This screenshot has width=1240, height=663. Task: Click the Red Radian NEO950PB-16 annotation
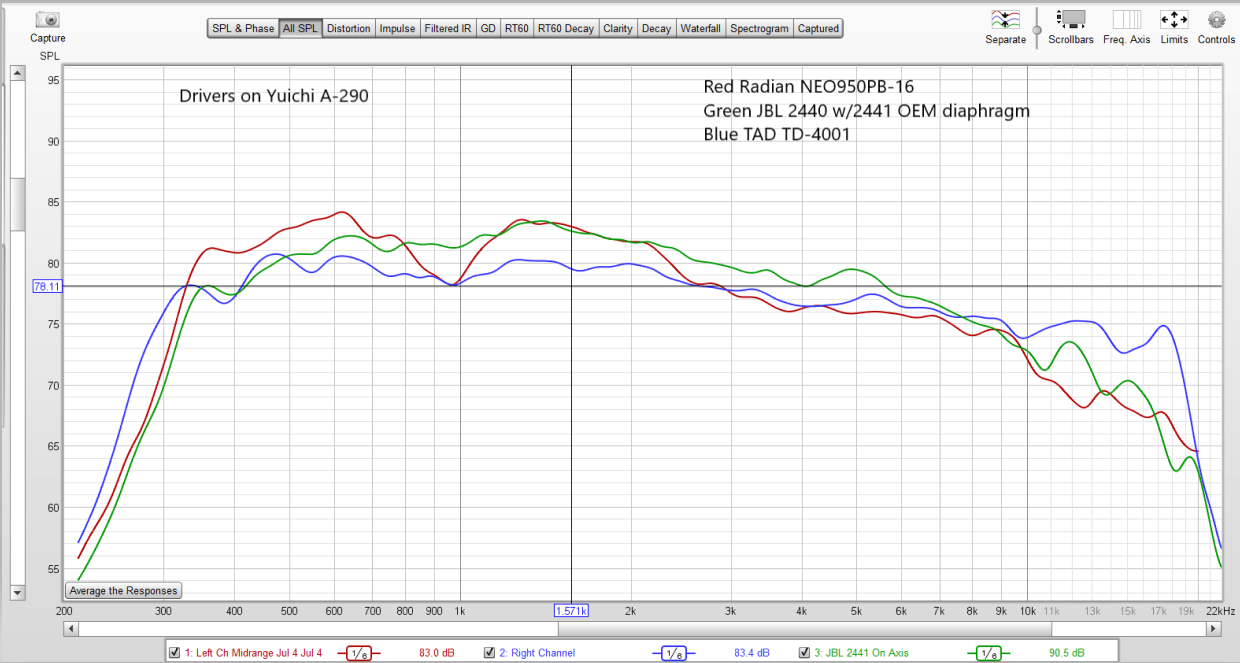[x=808, y=86]
